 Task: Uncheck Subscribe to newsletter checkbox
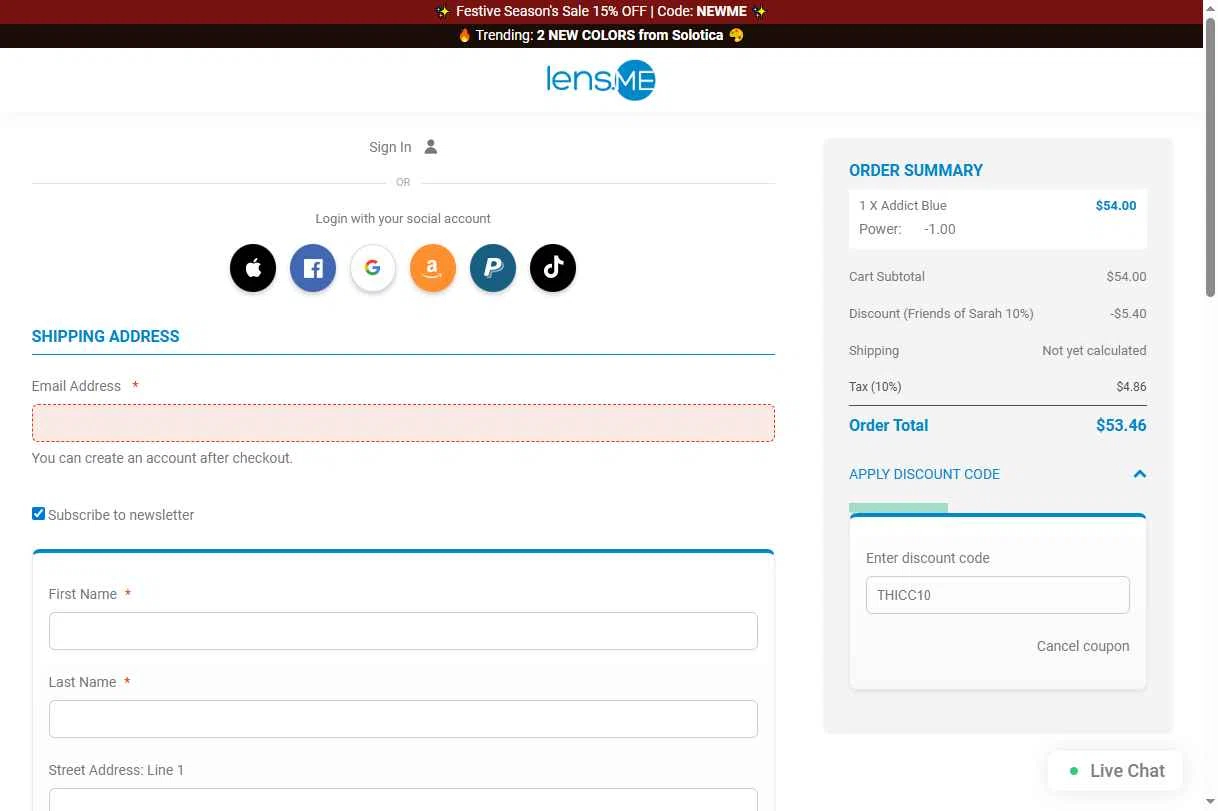pyautogui.click(x=38, y=513)
